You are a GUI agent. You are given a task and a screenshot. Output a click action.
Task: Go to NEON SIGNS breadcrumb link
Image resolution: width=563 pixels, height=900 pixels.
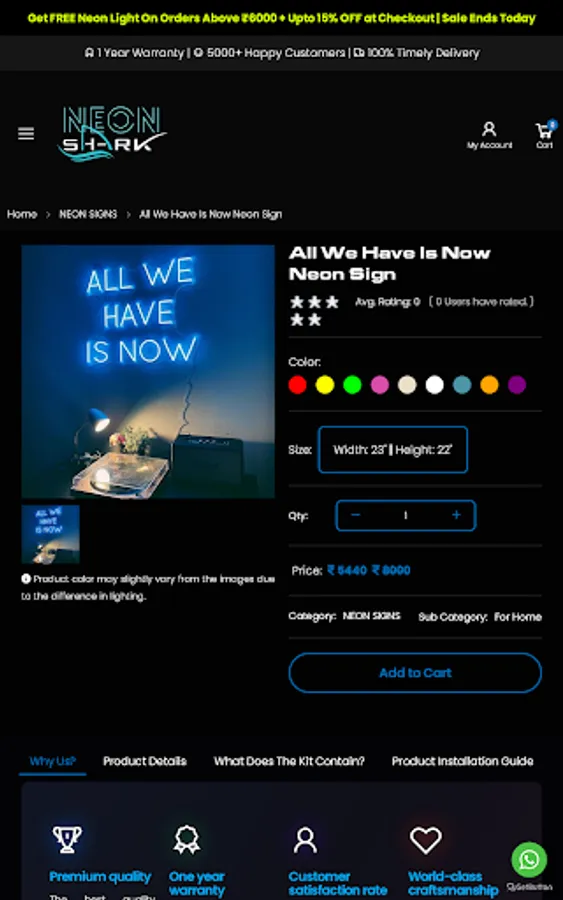[88, 214]
